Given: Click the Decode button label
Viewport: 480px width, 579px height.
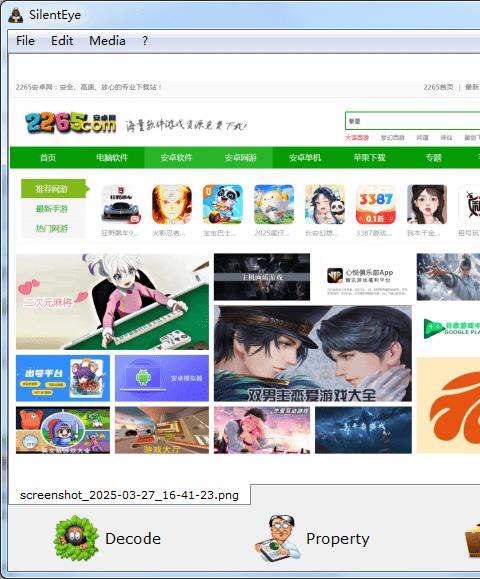Looking at the screenshot, I should click(x=133, y=539).
